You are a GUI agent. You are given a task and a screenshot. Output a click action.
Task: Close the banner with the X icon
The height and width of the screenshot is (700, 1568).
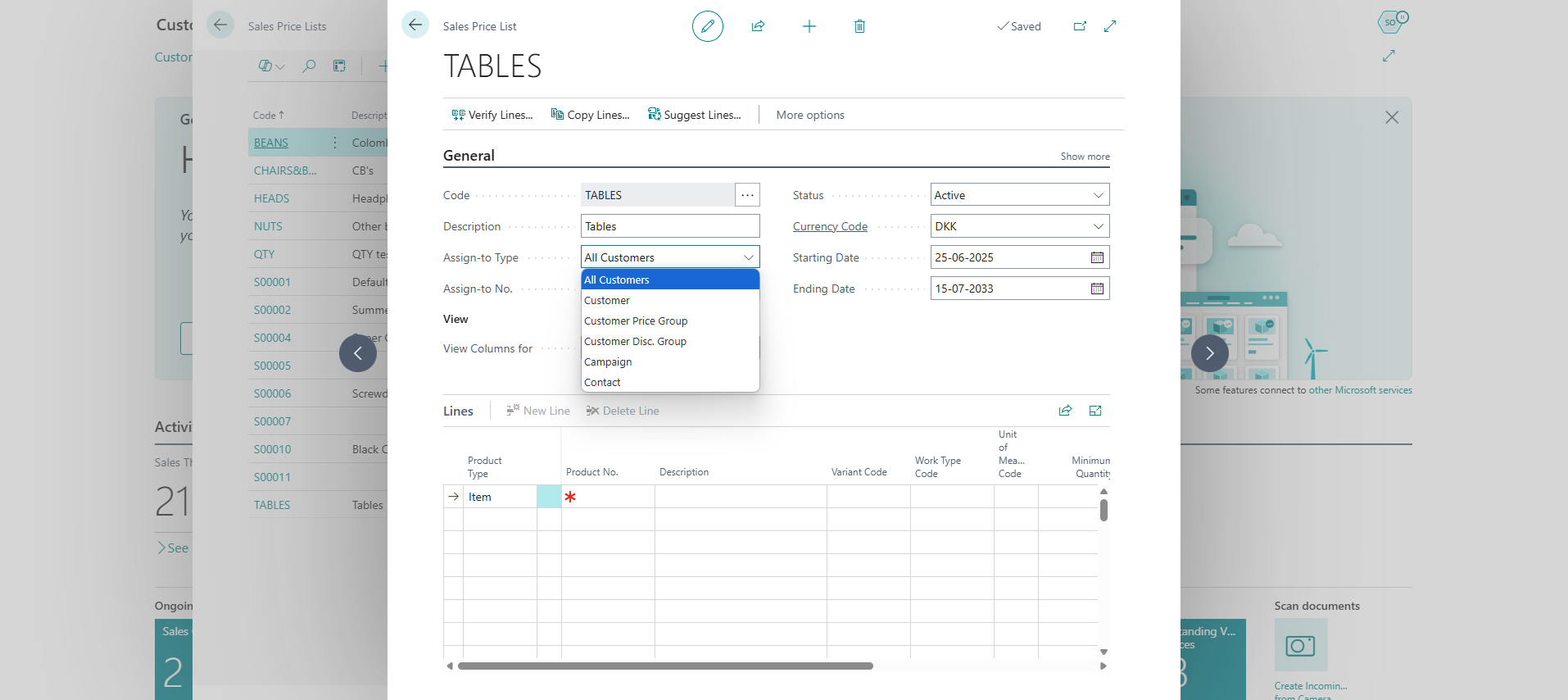(1392, 117)
